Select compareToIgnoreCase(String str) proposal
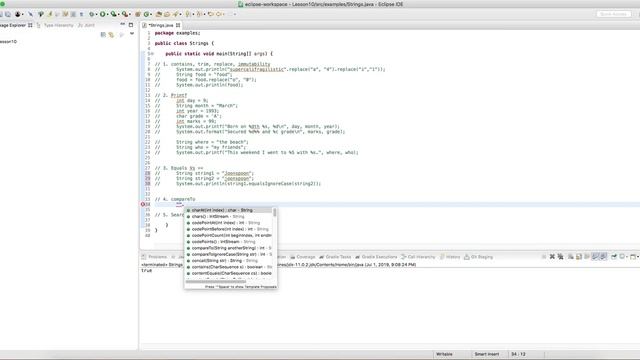 tap(229, 254)
